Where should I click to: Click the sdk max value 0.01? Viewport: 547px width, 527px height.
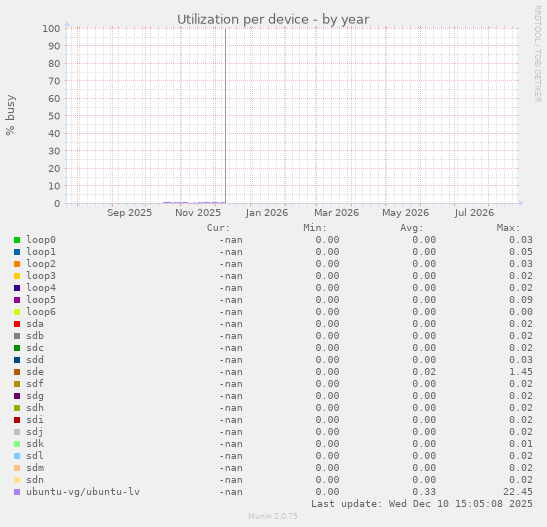point(521,444)
